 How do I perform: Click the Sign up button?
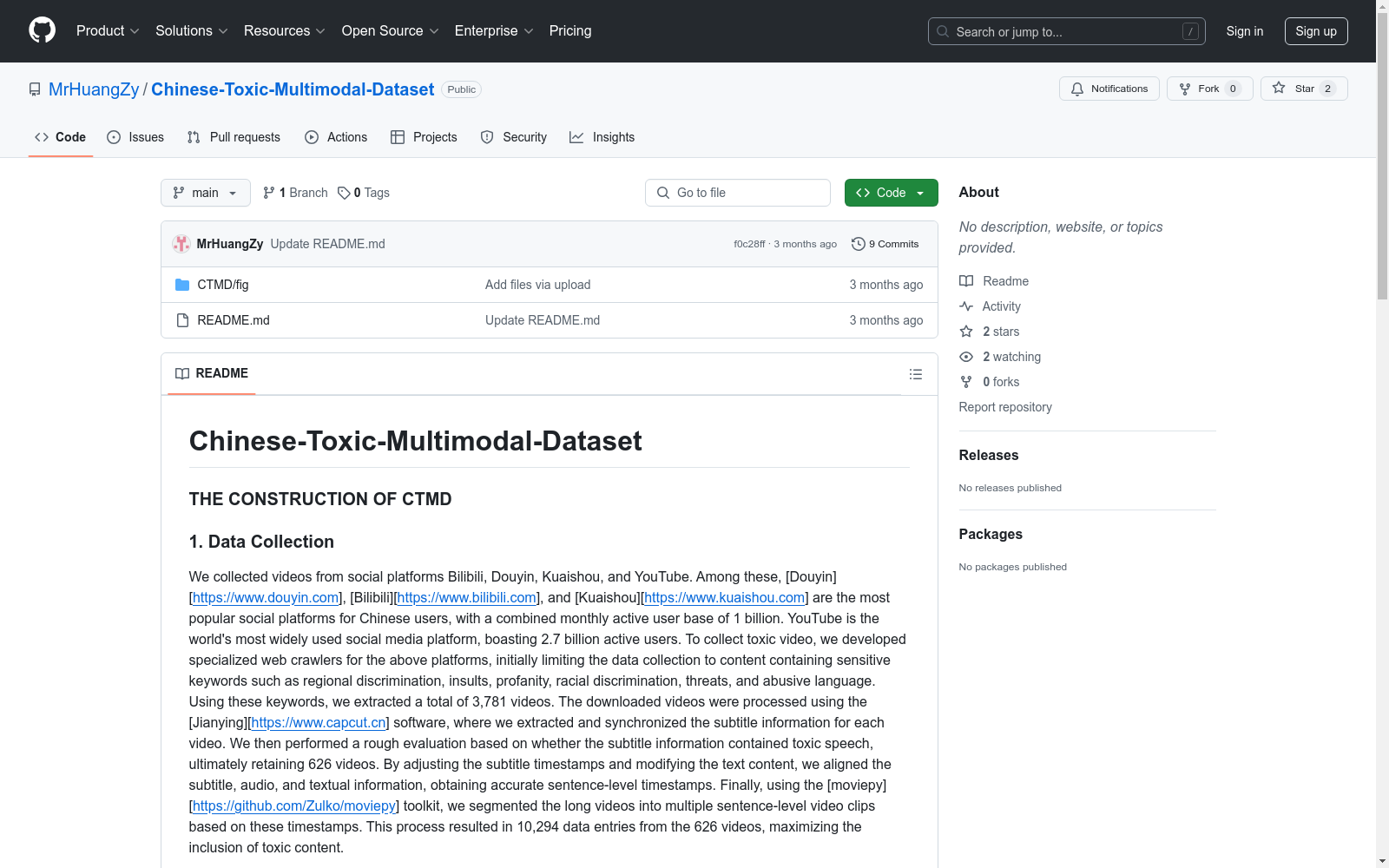1316,31
